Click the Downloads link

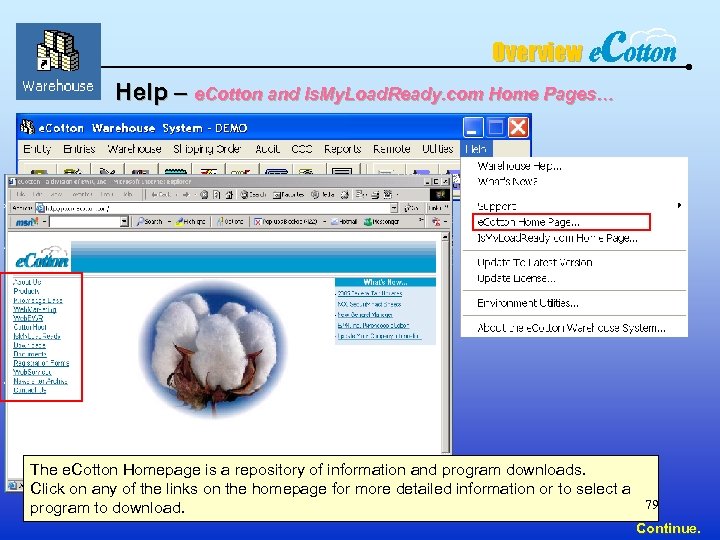(x=29, y=345)
